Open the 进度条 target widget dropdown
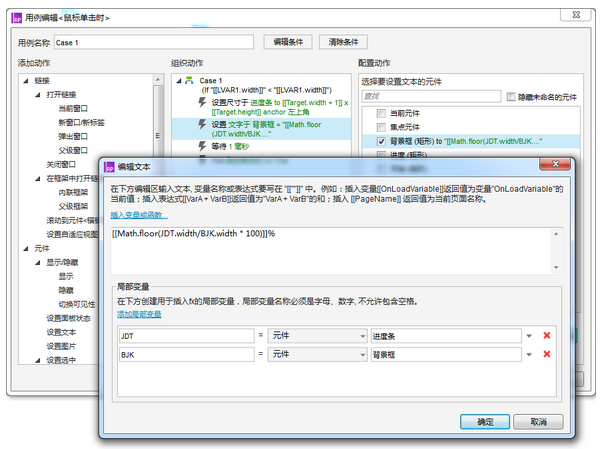Screen dimensions: 604x449 pyautogui.click(x=529, y=335)
